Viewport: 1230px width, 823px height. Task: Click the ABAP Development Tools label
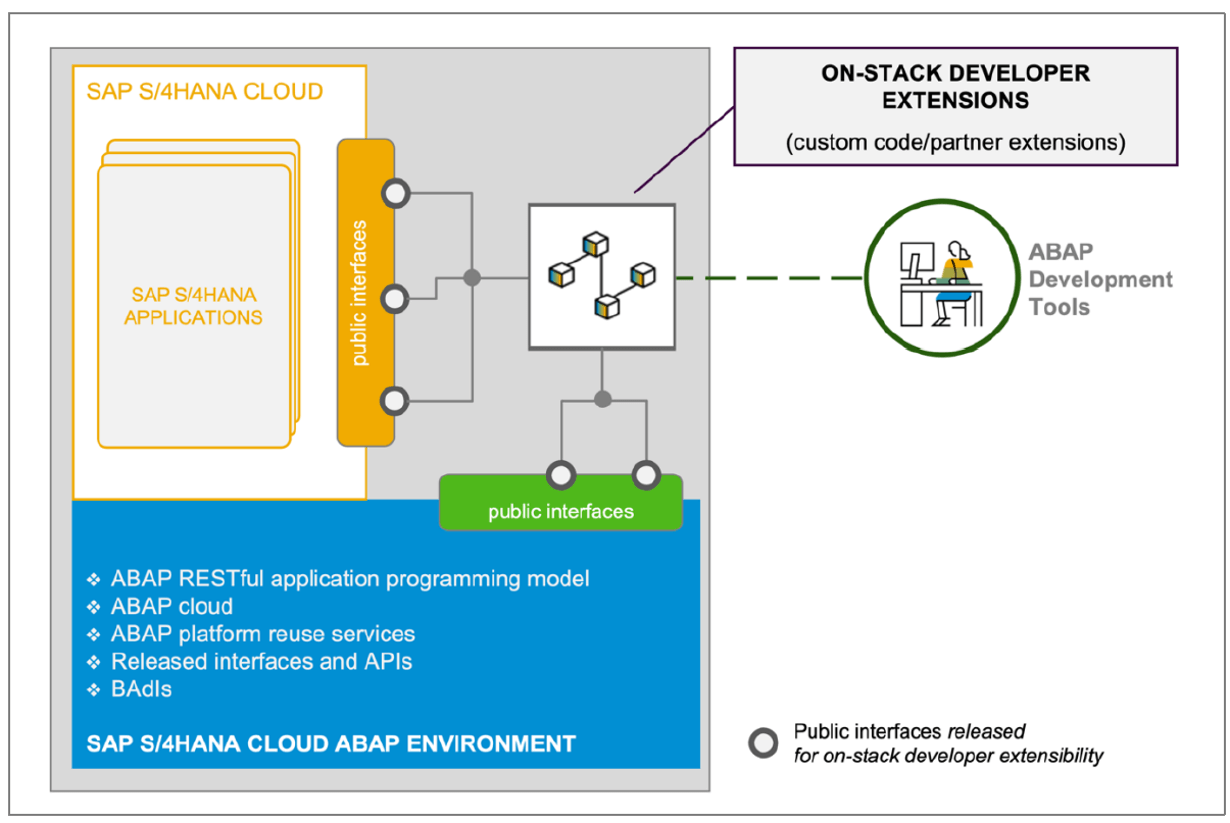point(1100,279)
